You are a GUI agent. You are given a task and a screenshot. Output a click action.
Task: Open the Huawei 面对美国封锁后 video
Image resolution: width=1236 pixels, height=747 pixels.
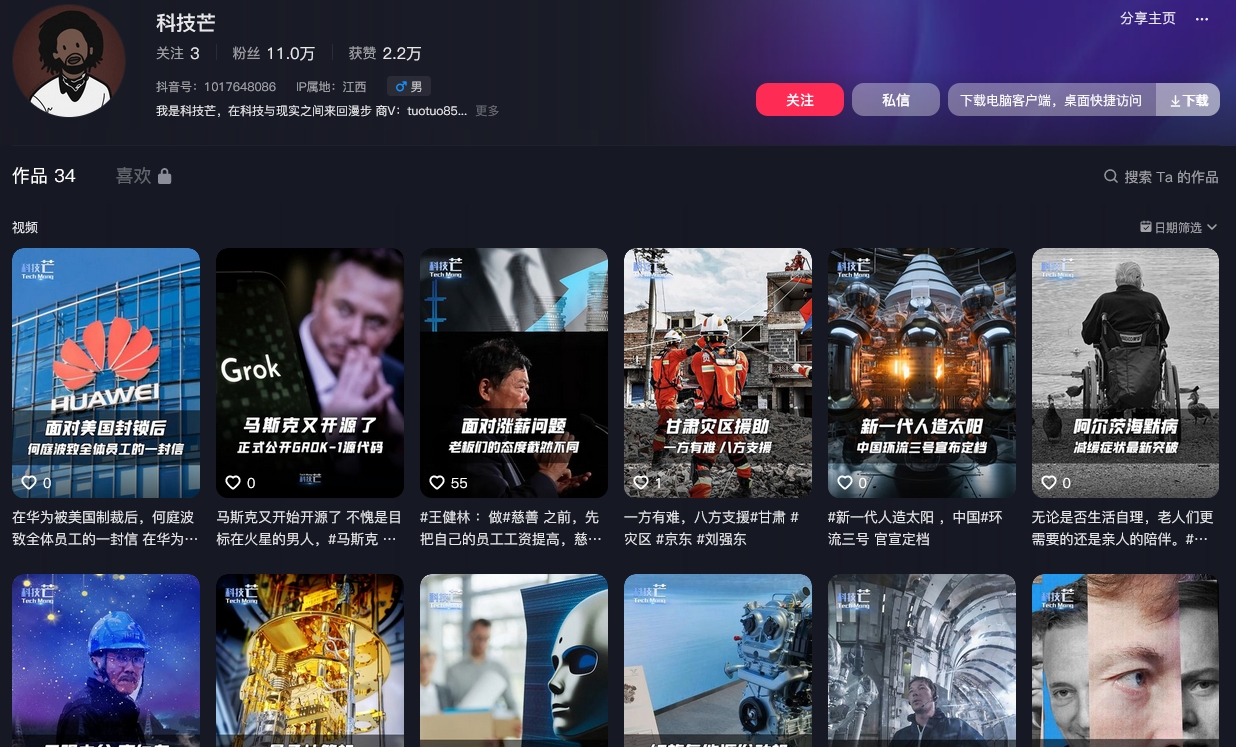point(106,373)
